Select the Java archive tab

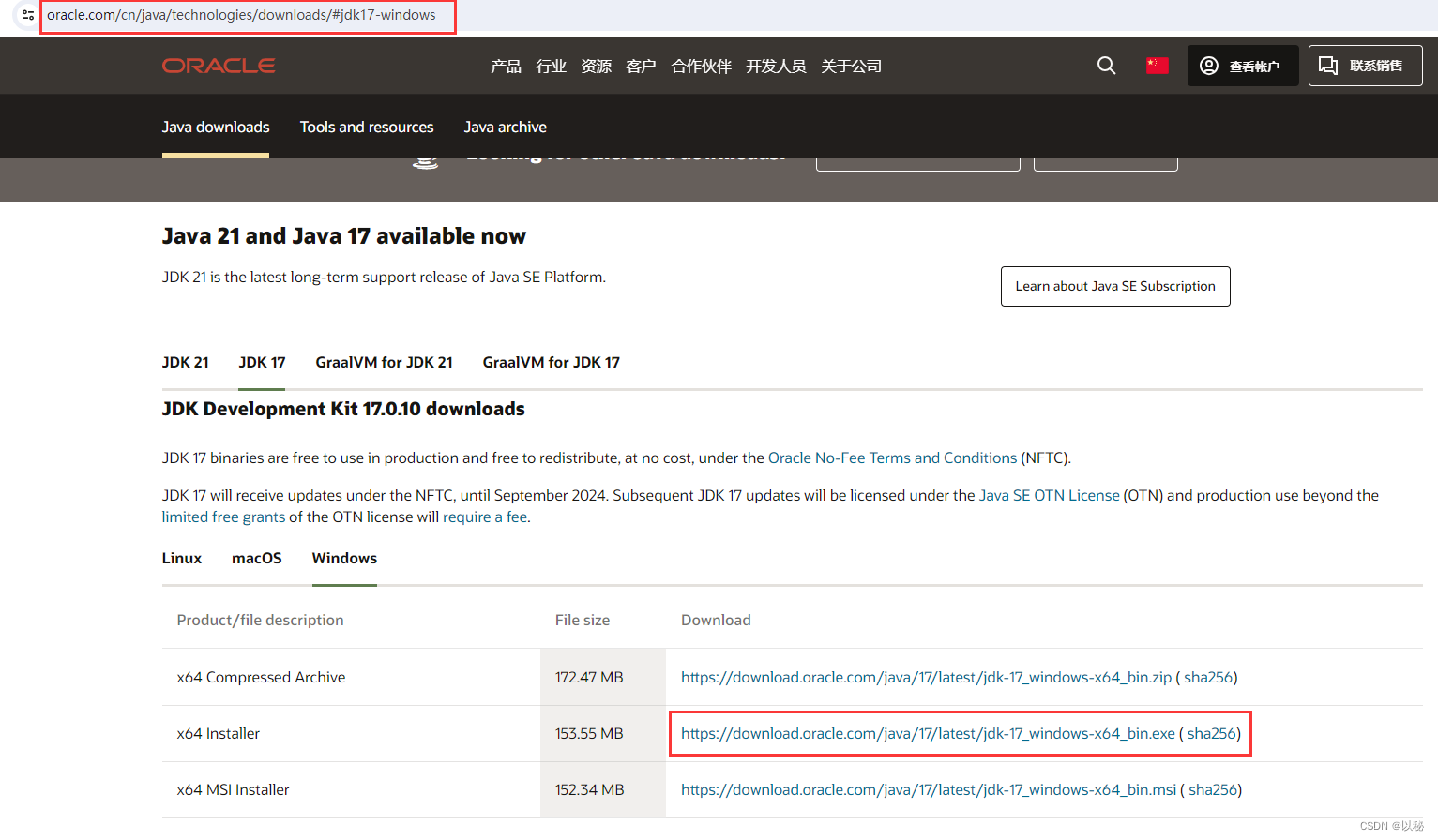coord(505,127)
